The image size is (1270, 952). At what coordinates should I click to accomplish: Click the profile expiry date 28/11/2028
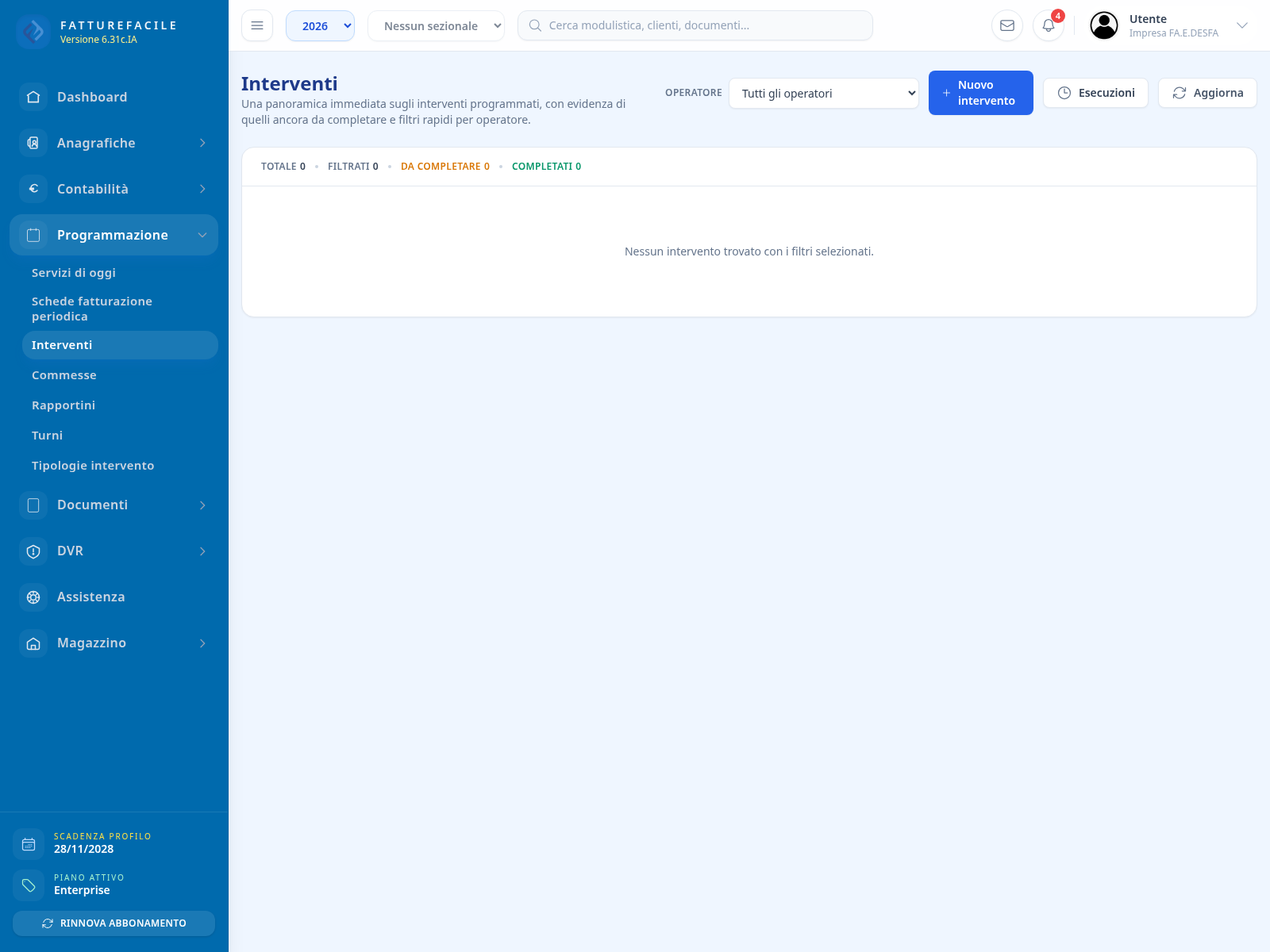point(83,849)
